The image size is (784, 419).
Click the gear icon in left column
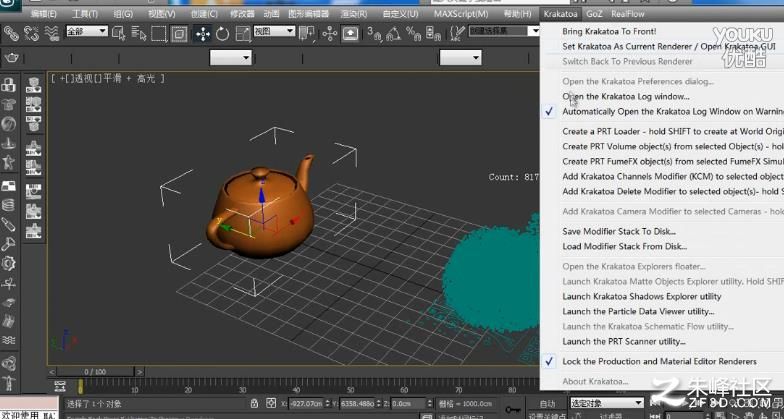pyautogui.click(x=8, y=264)
